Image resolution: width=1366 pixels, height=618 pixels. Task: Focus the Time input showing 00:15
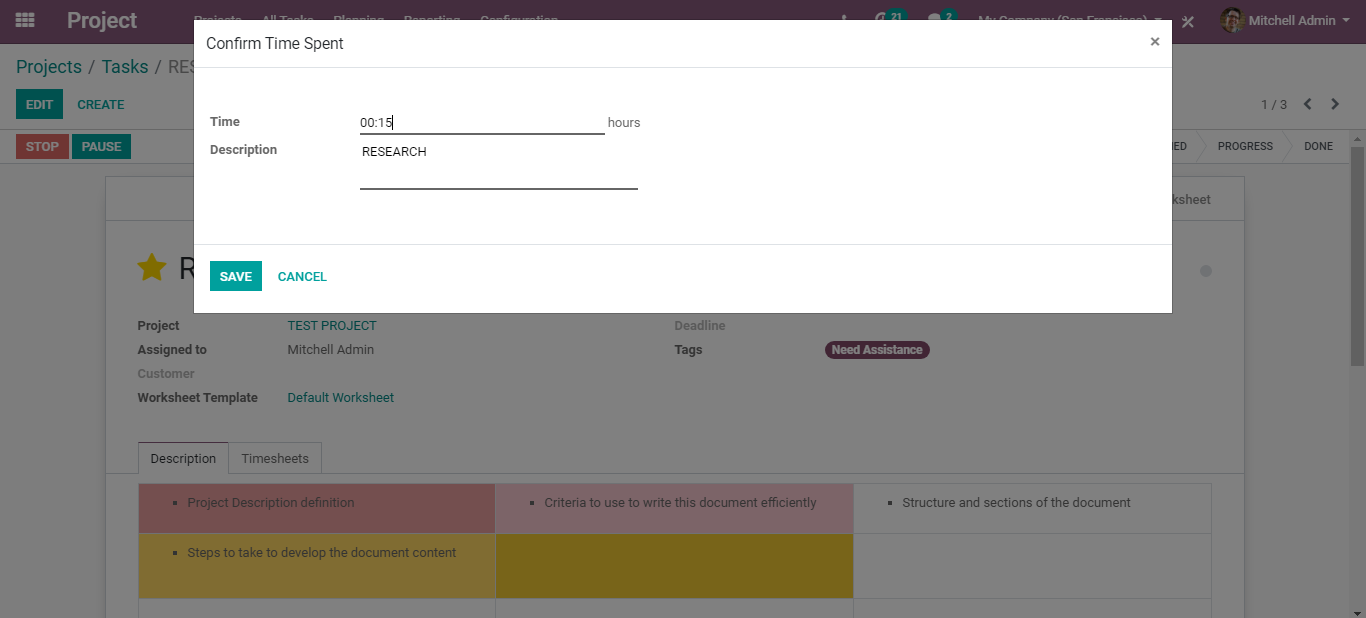(482, 123)
